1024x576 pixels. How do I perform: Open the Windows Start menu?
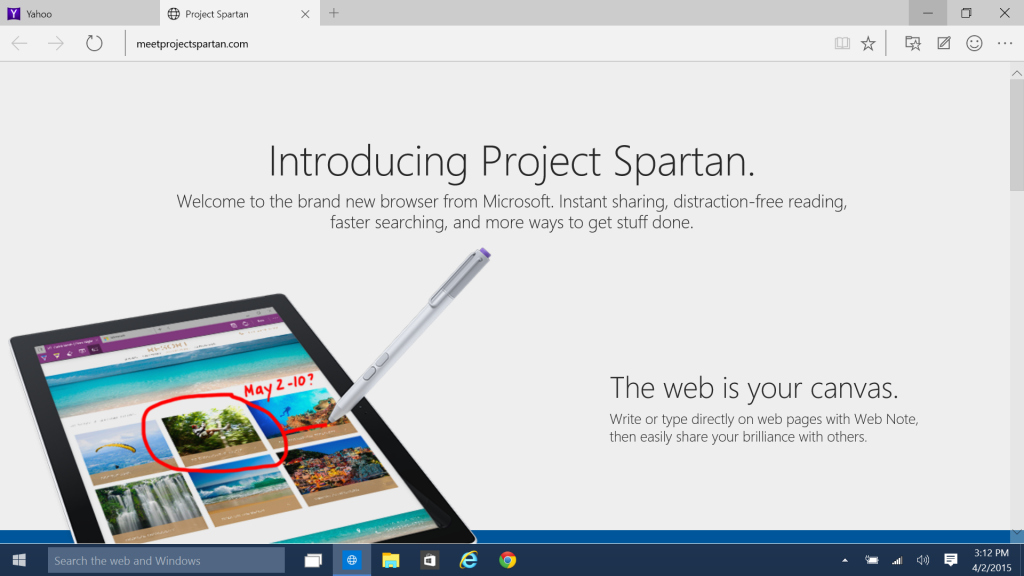[x=19, y=560]
